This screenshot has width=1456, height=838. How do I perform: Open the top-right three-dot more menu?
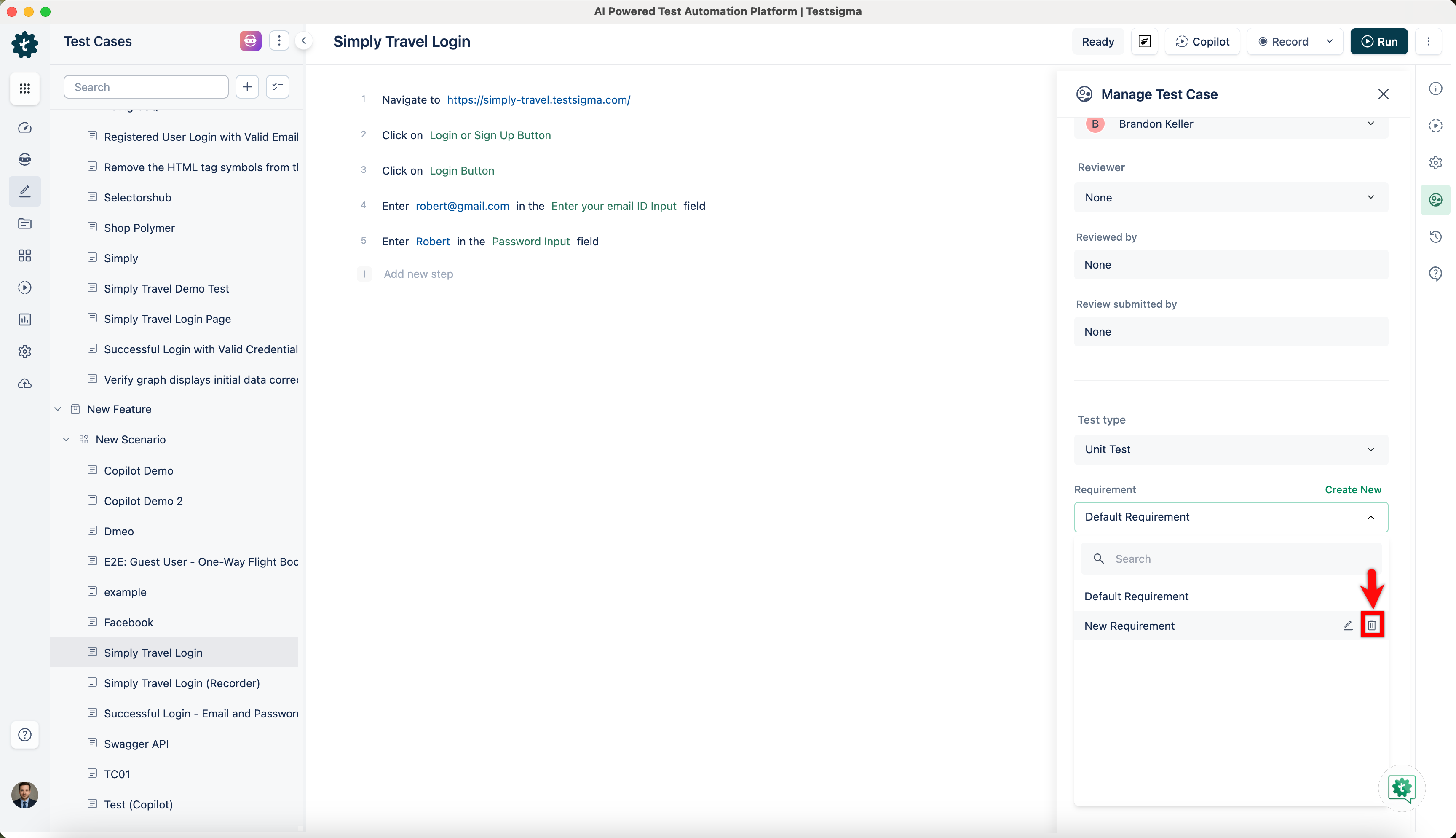point(1428,41)
